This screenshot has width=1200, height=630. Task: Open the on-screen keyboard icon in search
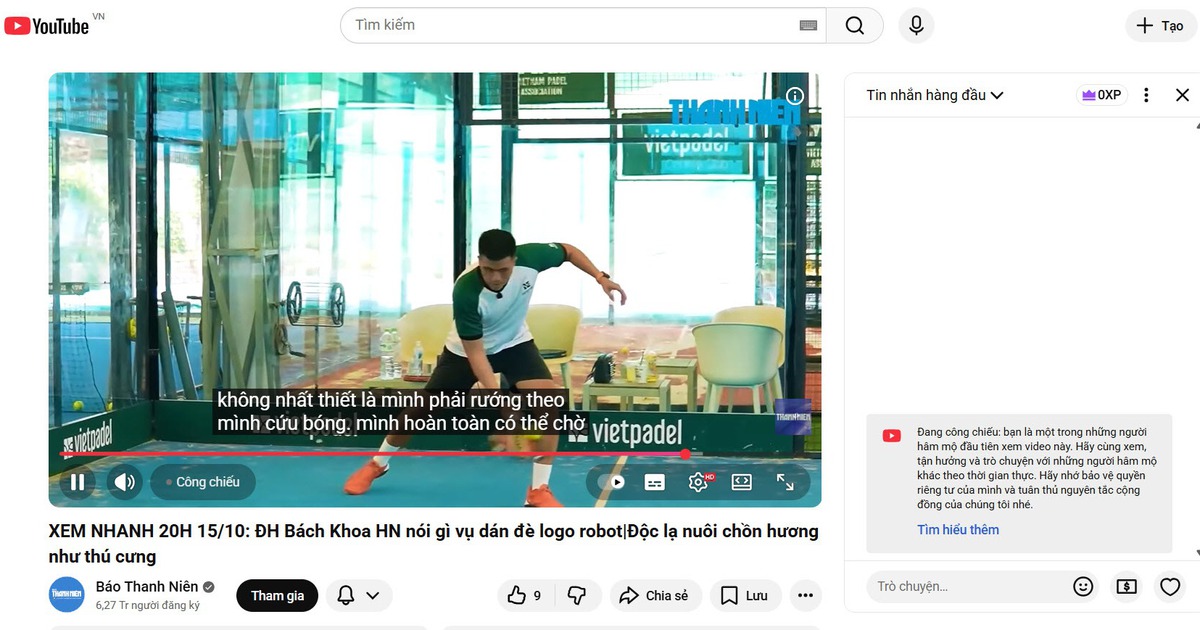[x=809, y=26]
